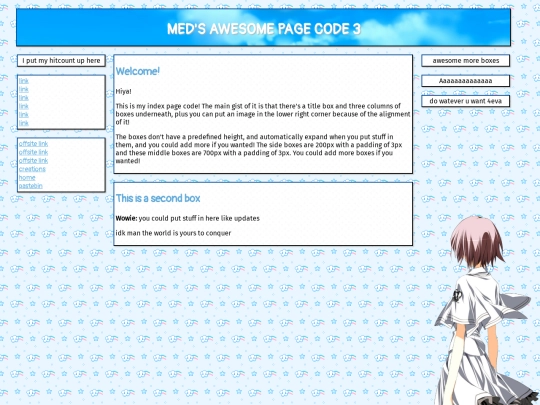Open the "creations" link
This screenshot has height=405, width=540.
pos(32,169)
